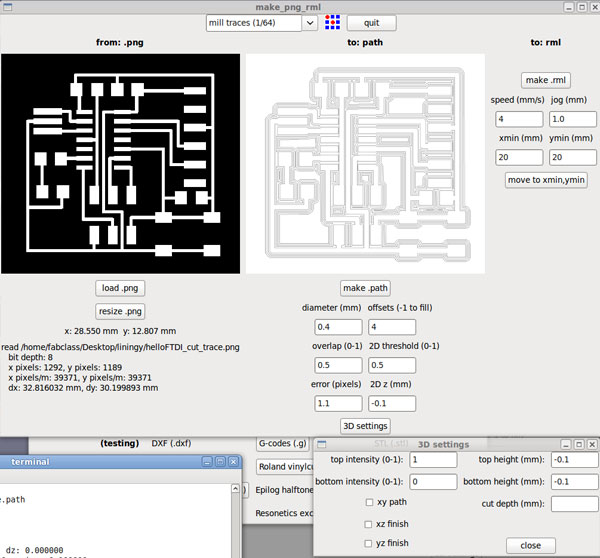
Task: Minimize the 3D settings window
Action: (x=566, y=444)
